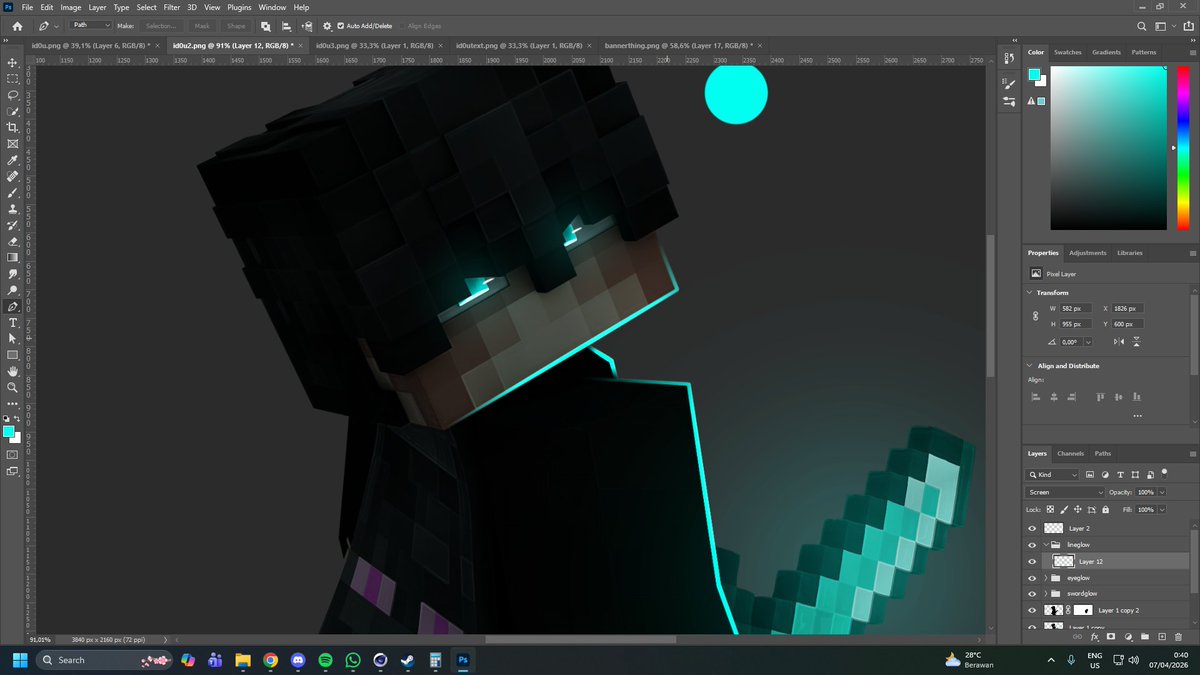Viewport: 1200px width, 675px height.
Task: Select the Crop tool
Action: coord(13,127)
